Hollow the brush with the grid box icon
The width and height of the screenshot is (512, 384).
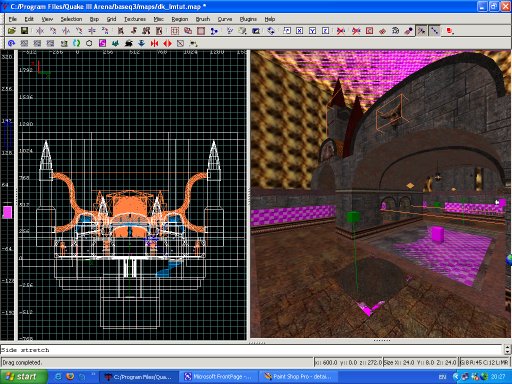(x=175, y=31)
